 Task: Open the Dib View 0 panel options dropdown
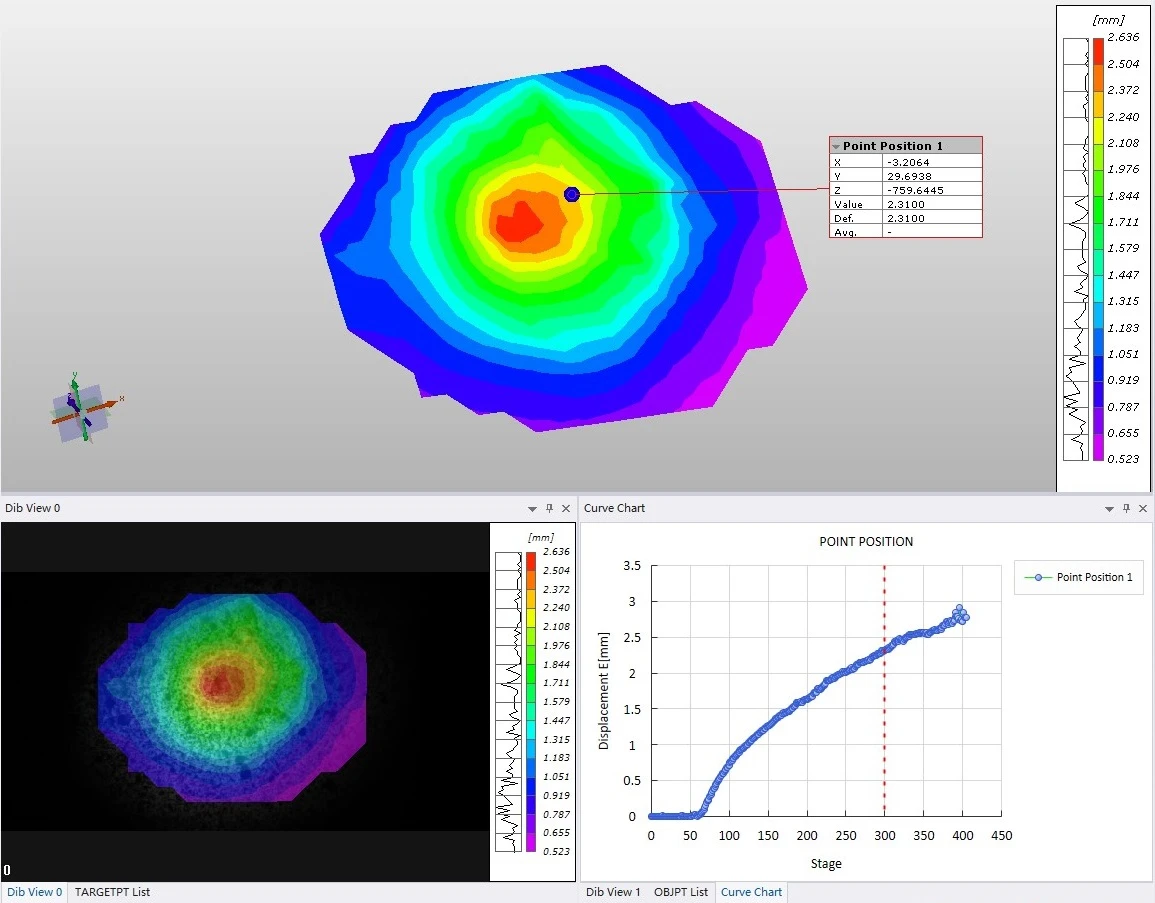(532, 508)
